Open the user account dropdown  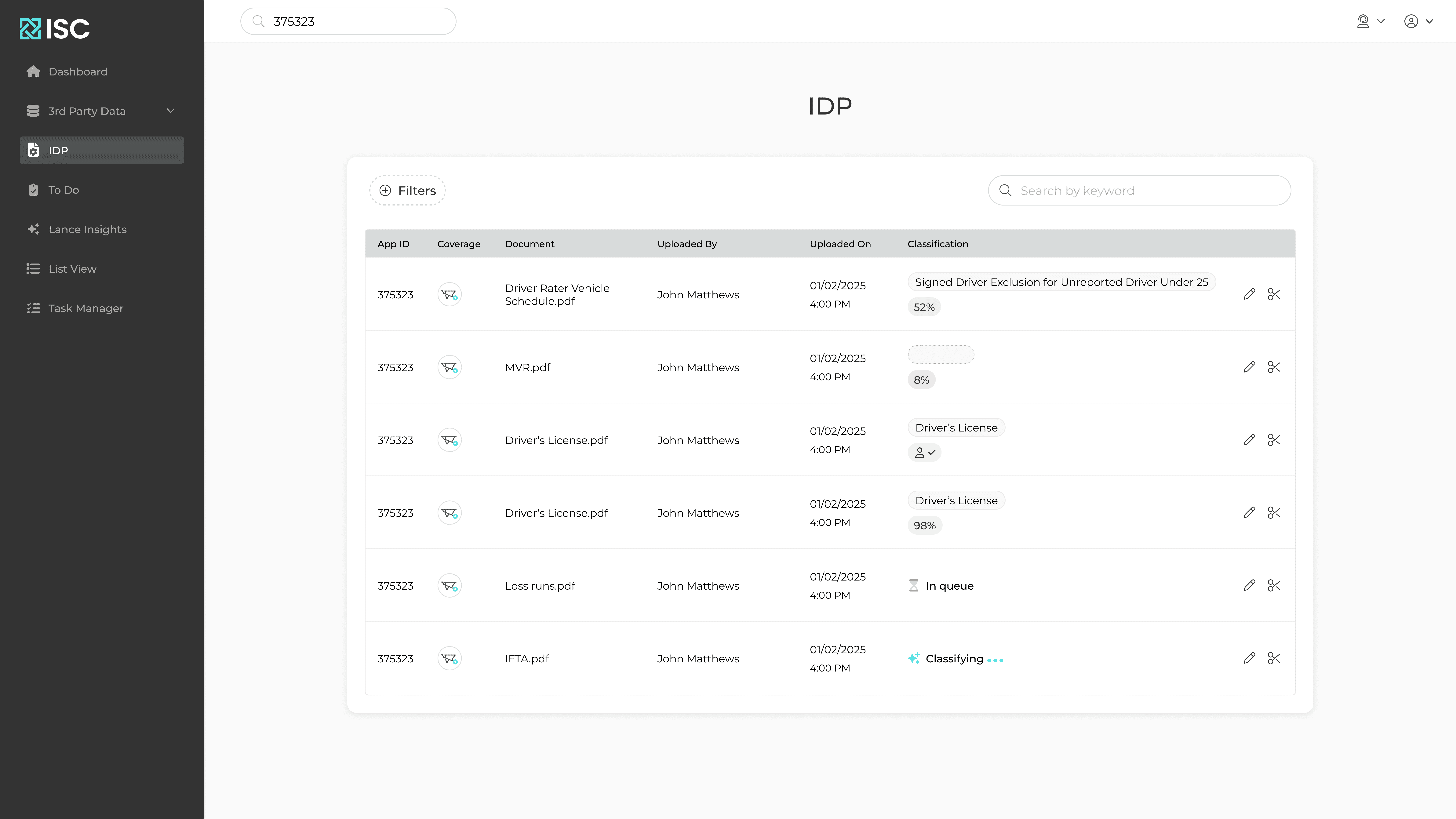[1419, 21]
